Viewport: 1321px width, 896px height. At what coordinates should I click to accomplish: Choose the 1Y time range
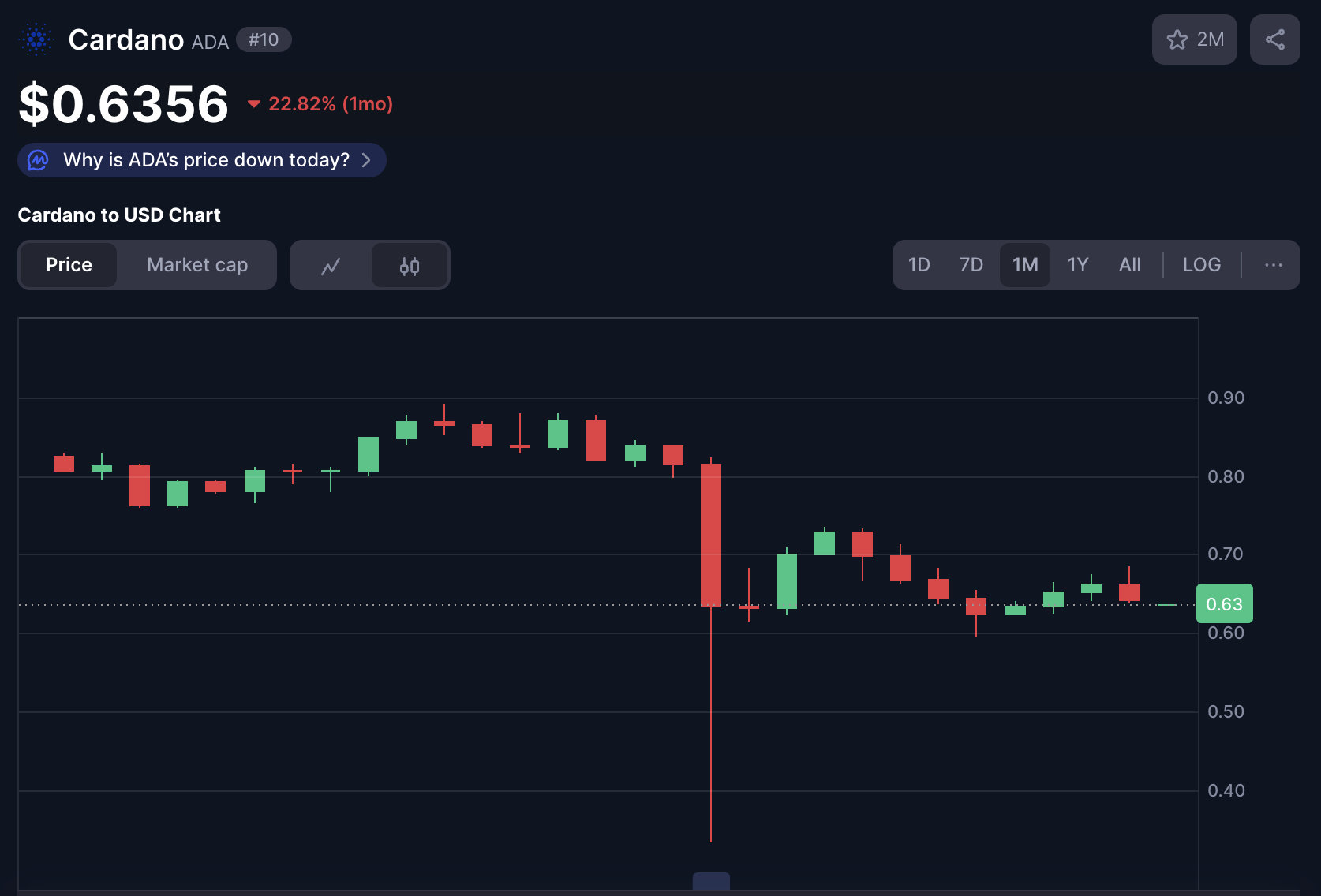pos(1077,265)
